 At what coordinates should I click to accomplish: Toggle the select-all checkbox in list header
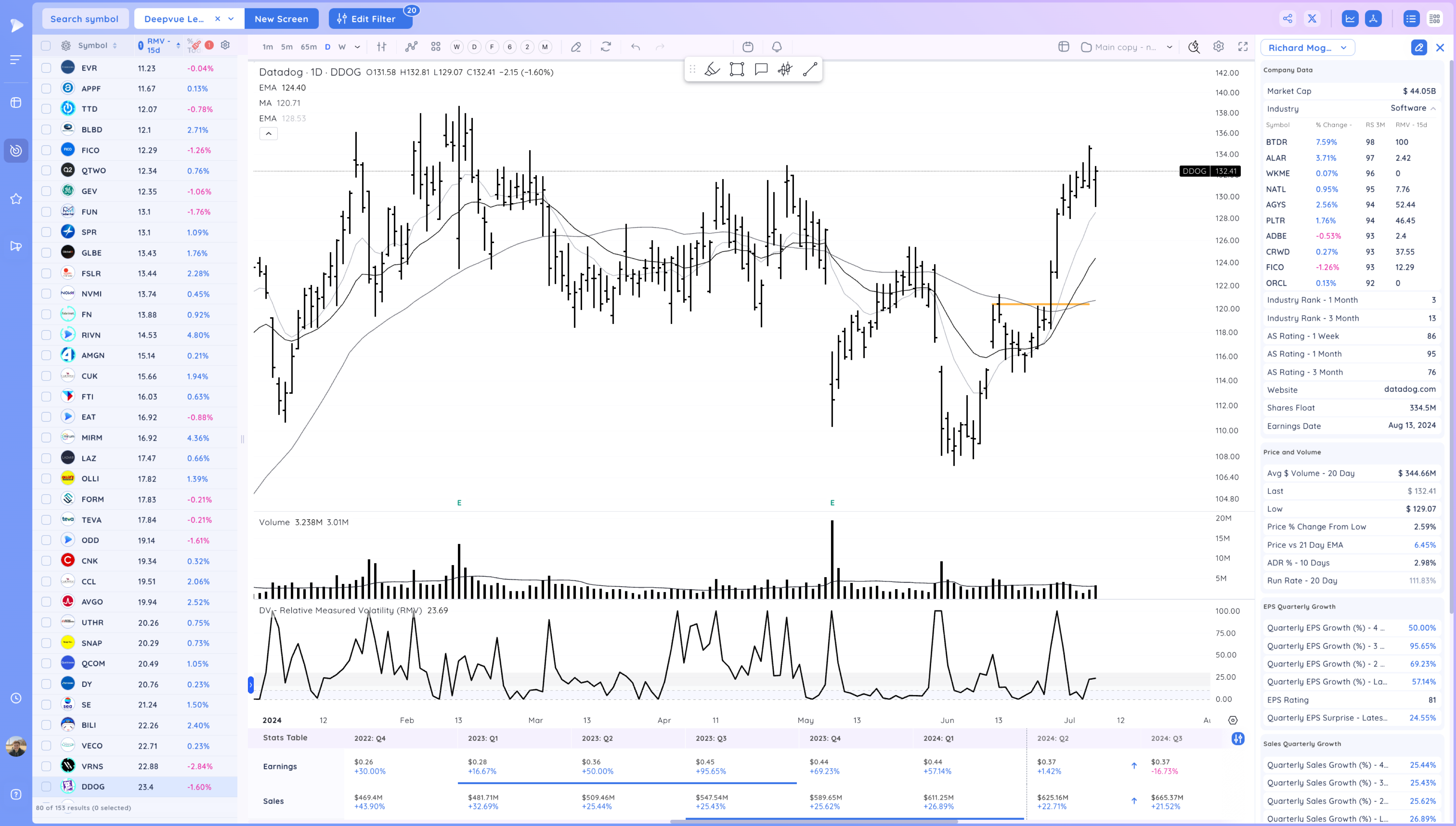(46, 45)
